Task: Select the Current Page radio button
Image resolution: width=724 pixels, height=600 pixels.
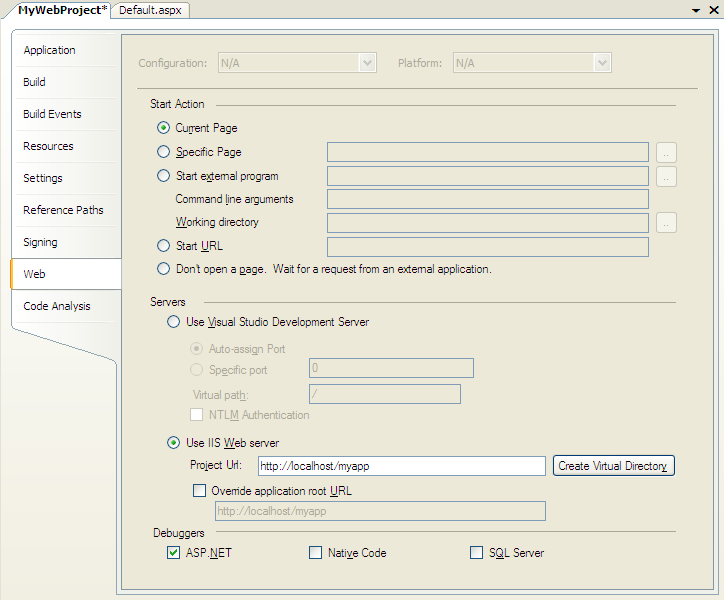Action: [164, 128]
